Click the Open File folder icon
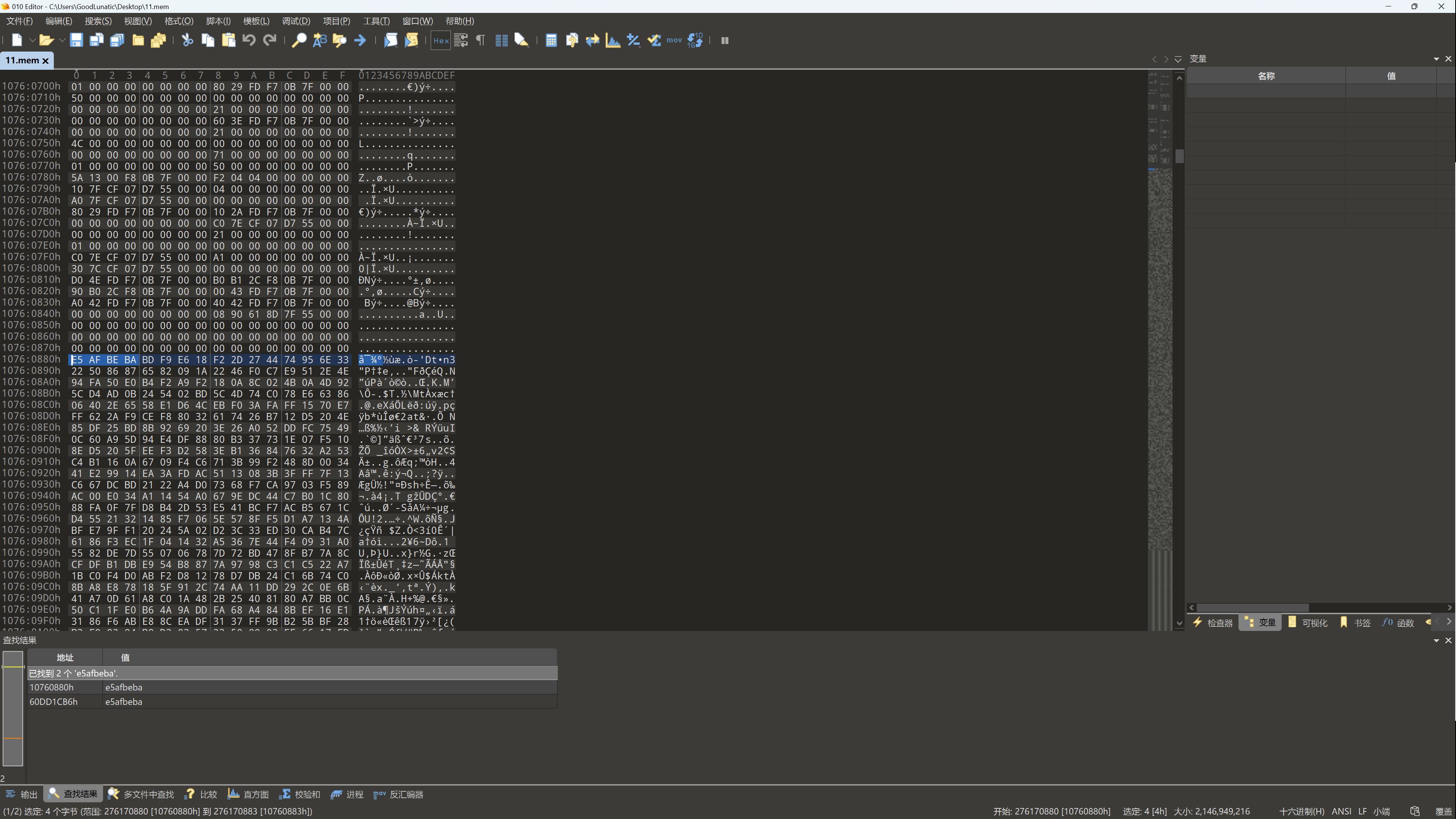 (46, 40)
